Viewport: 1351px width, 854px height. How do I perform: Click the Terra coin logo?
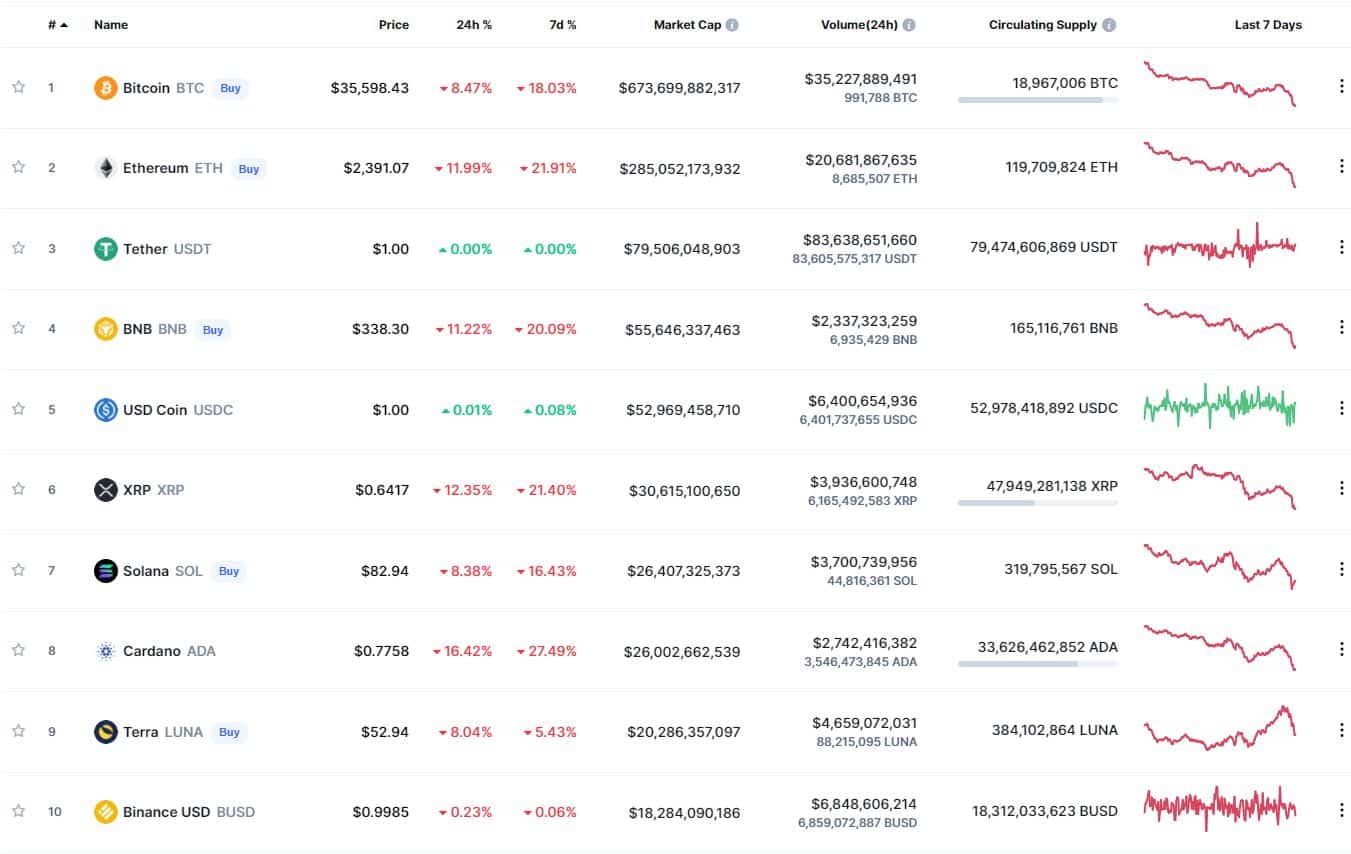pyautogui.click(x=105, y=732)
